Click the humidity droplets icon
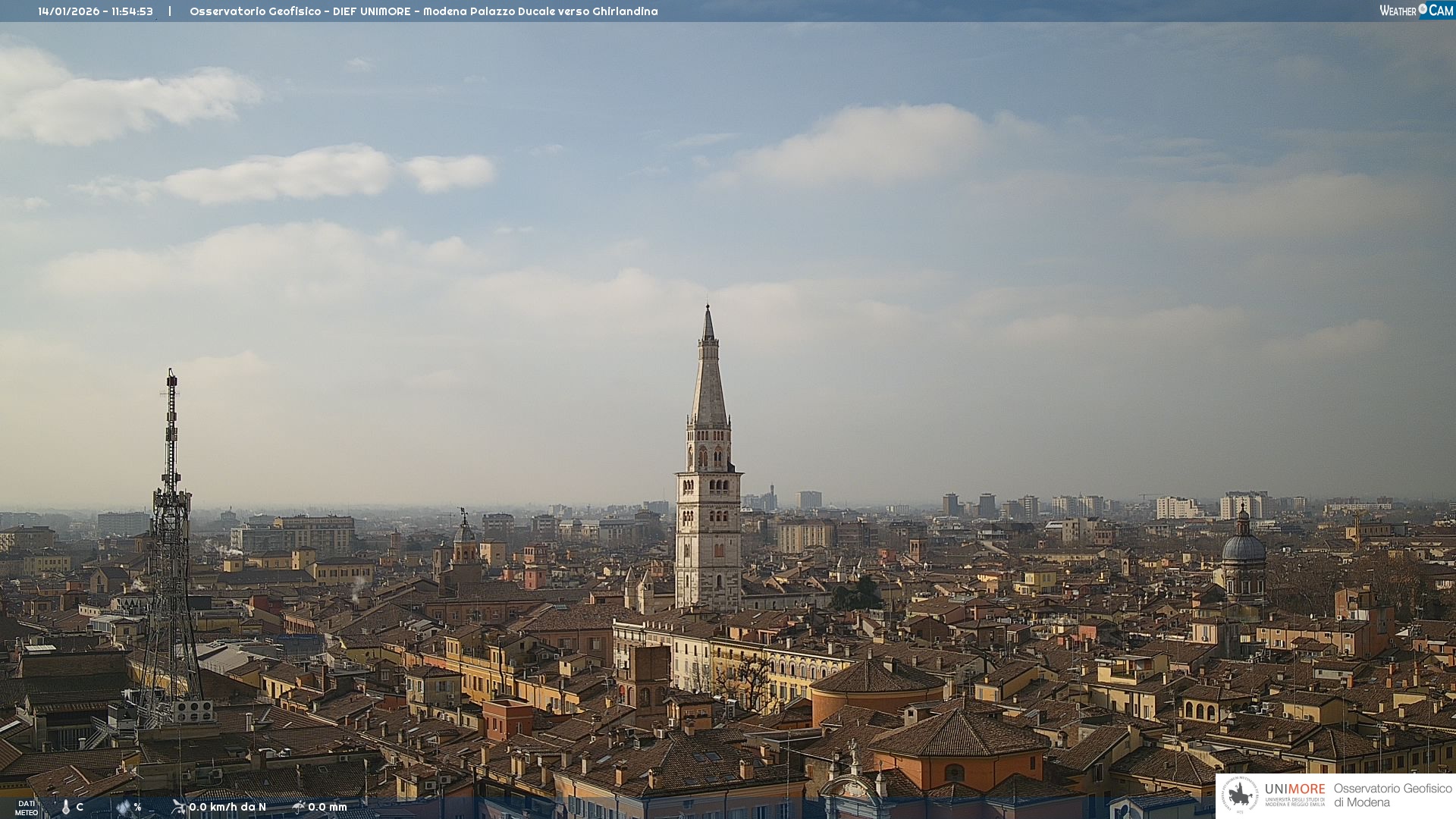Image resolution: width=1456 pixels, height=819 pixels. (x=123, y=807)
